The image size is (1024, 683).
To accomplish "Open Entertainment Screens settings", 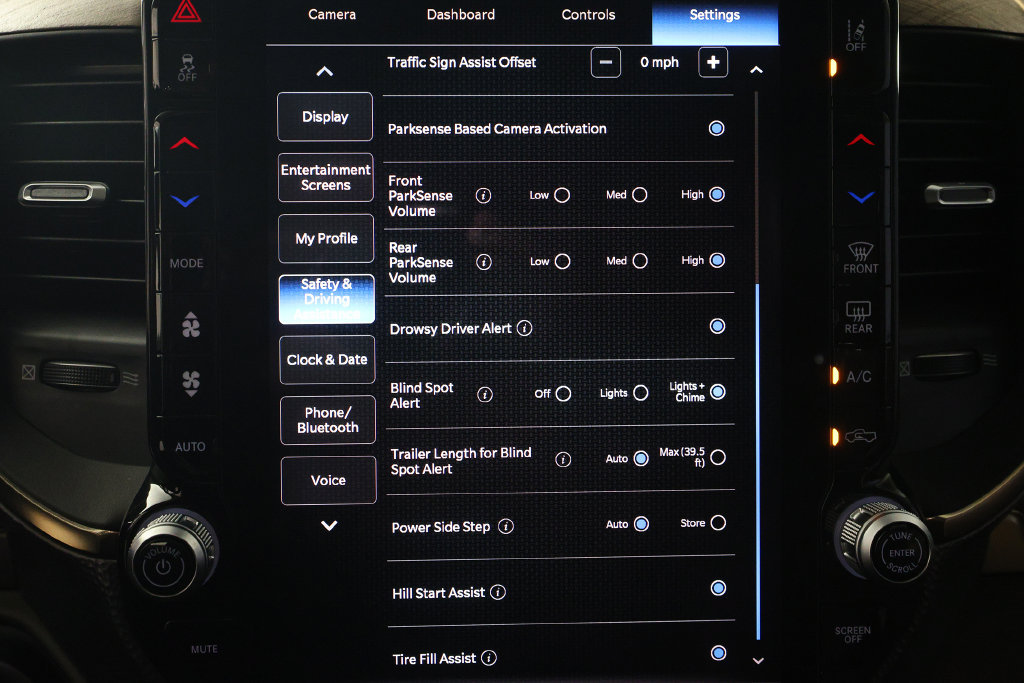I will [x=326, y=177].
